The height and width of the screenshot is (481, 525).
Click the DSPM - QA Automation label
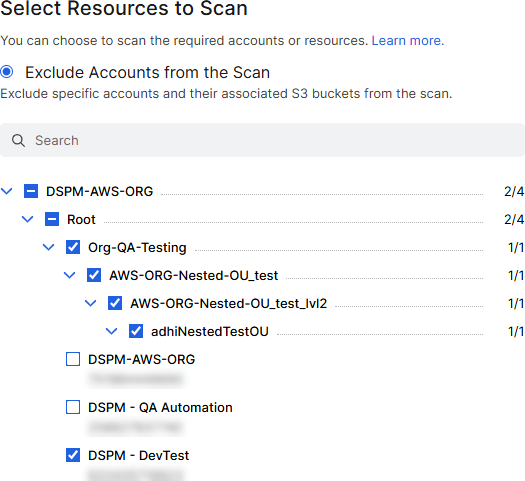click(160, 408)
